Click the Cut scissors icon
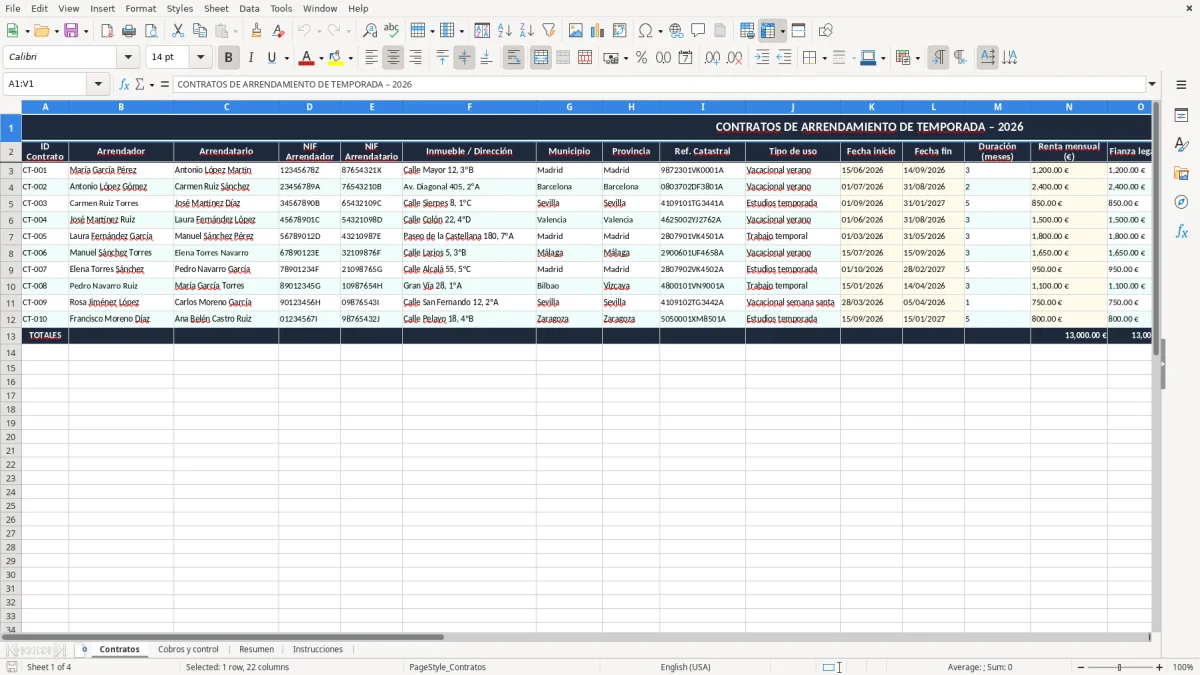This screenshot has width=1200, height=675. (x=178, y=31)
